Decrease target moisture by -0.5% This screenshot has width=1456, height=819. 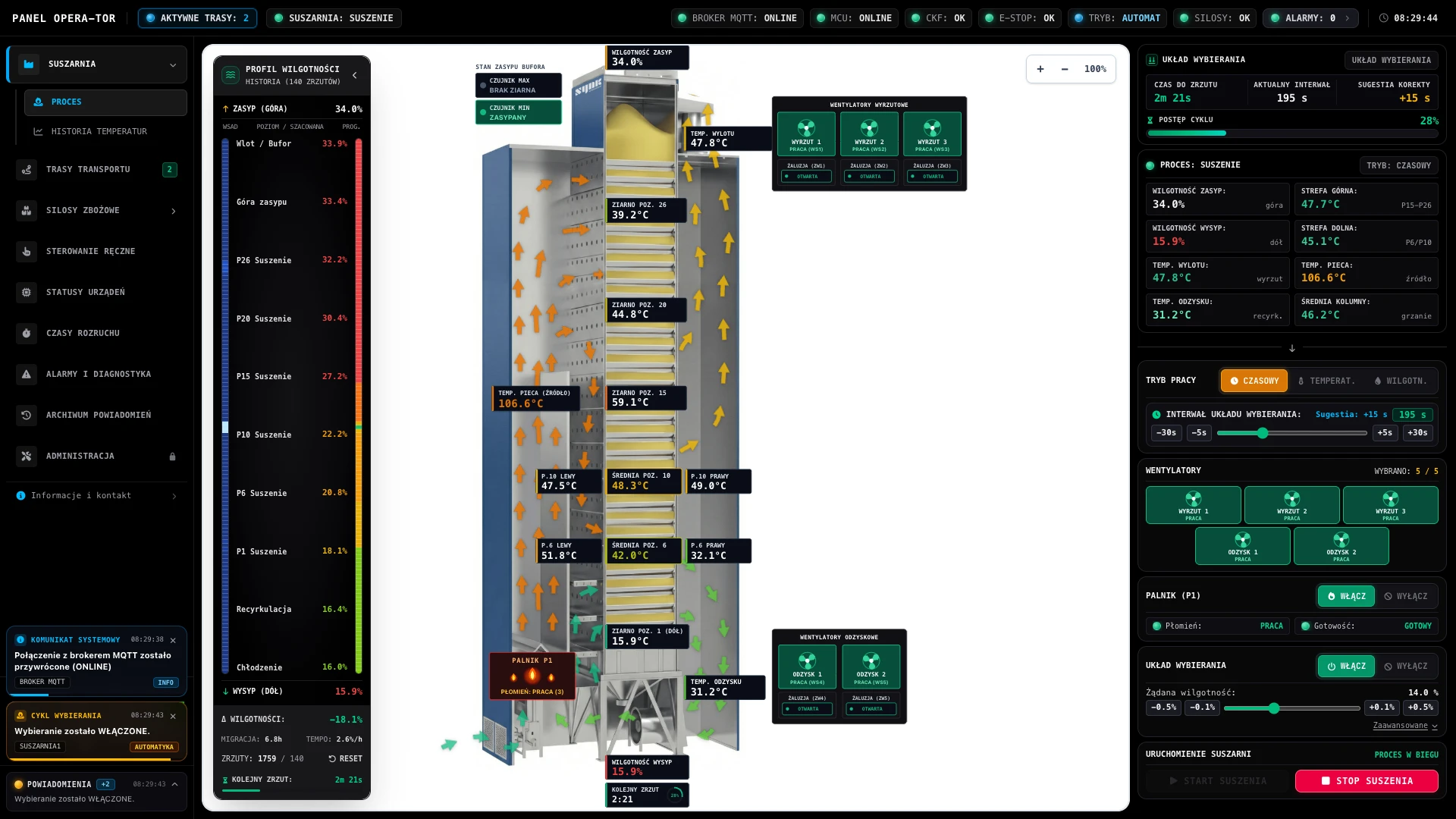[1163, 707]
